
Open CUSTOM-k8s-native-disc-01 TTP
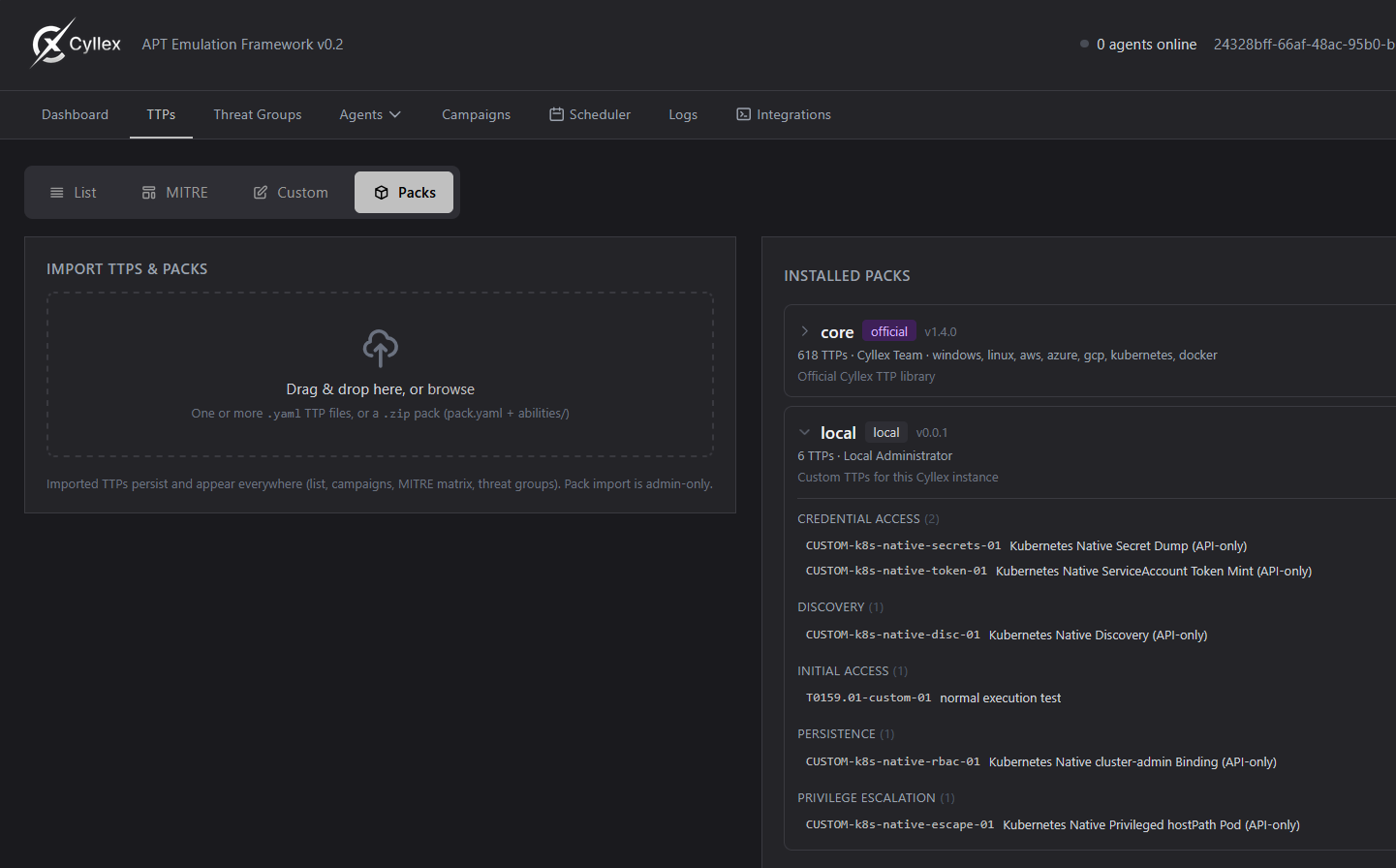[1007, 635]
